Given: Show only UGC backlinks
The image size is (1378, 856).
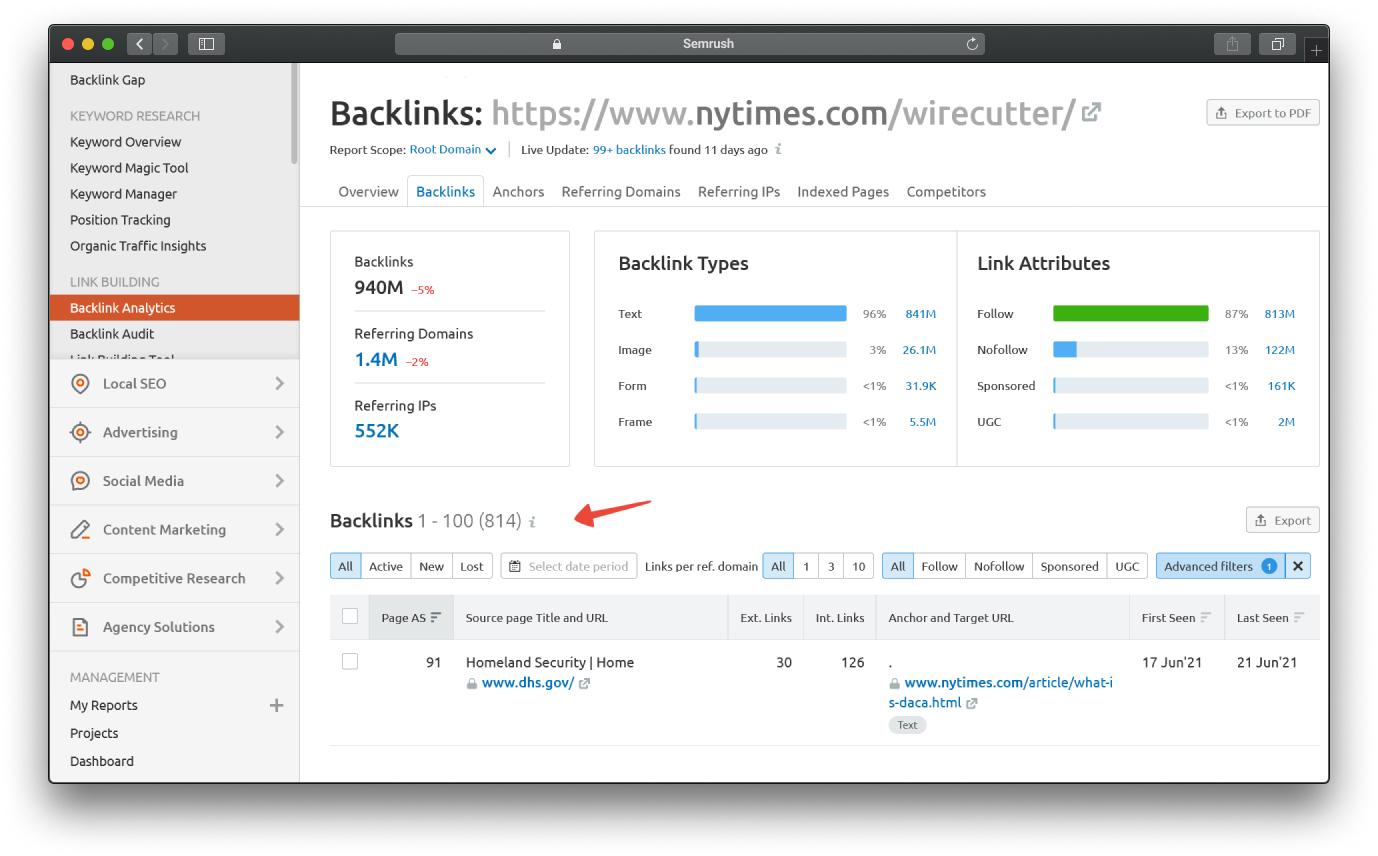Looking at the screenshot, I should tap(1127, 566).
